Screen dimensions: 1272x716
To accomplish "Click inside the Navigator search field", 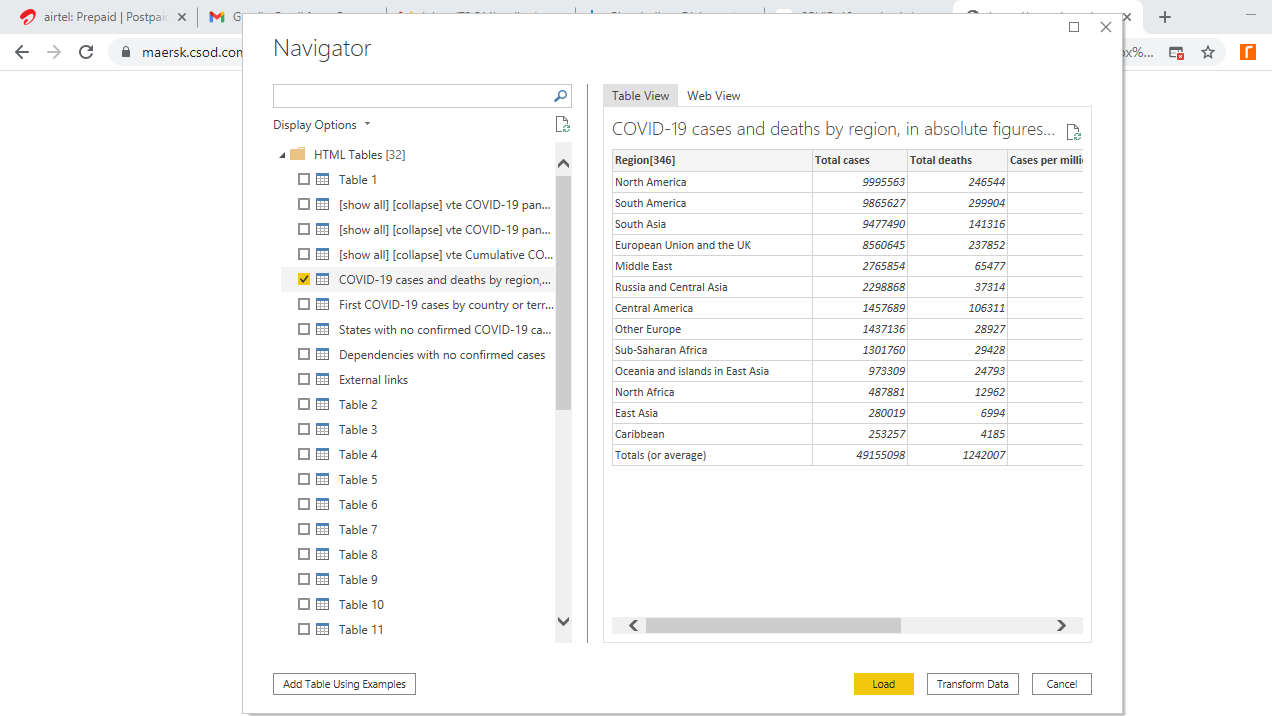I will coord(412,96).
